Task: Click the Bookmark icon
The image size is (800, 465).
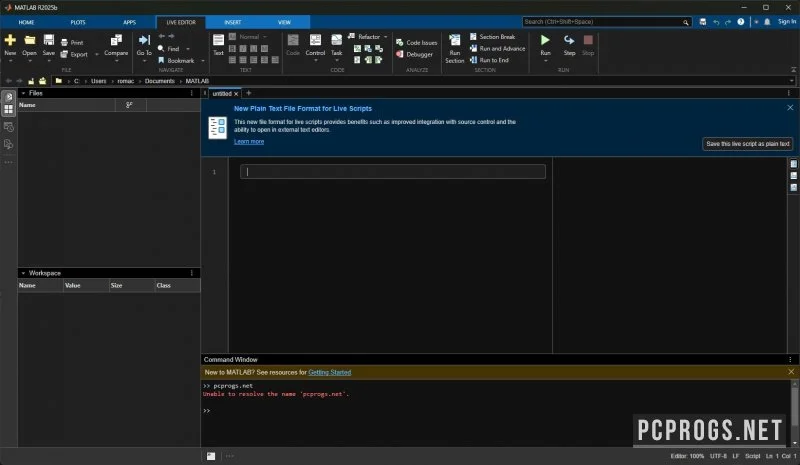Action: point(161,61)
